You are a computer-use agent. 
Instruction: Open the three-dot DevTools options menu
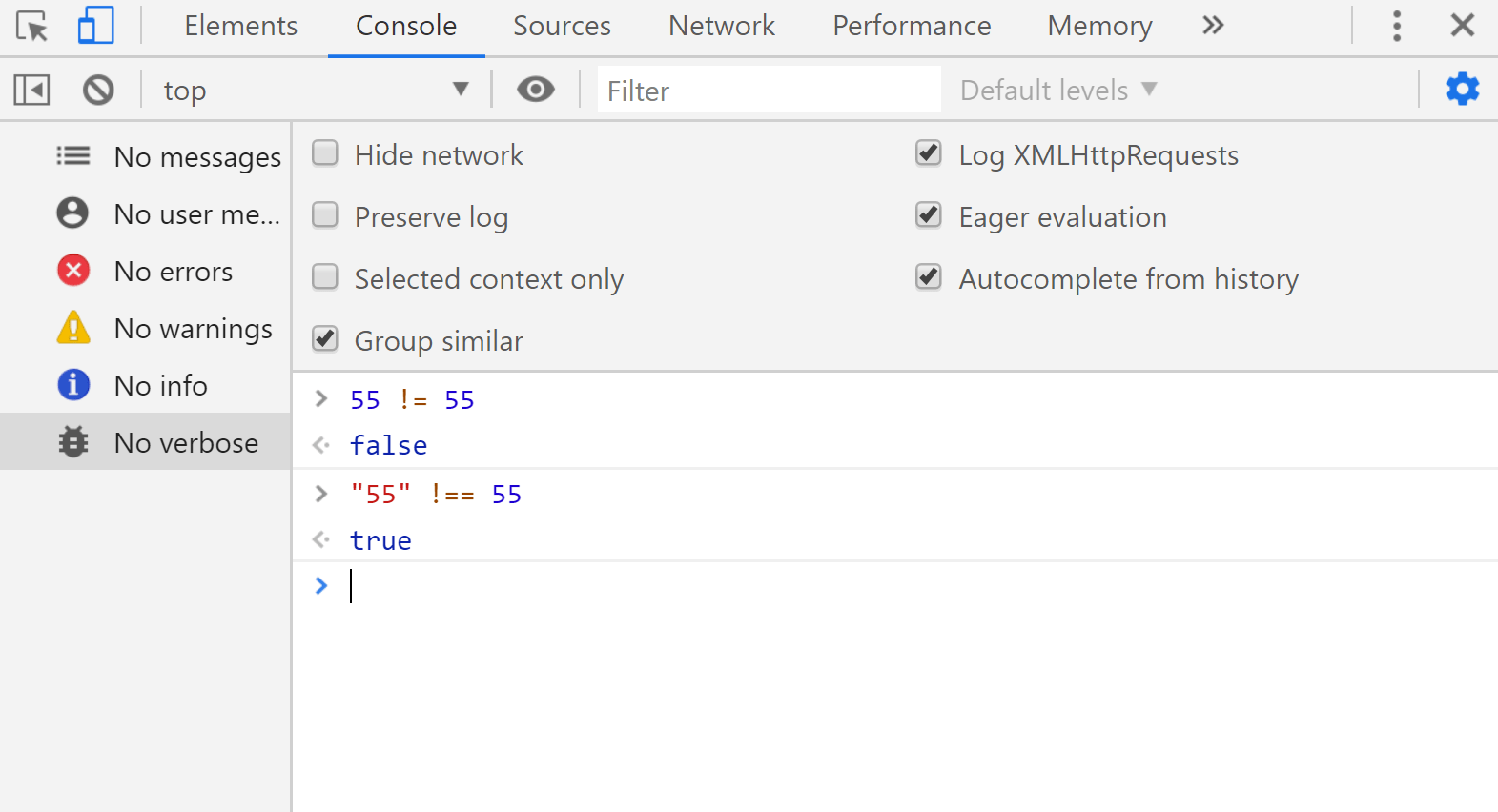[x=1397, y=26]
